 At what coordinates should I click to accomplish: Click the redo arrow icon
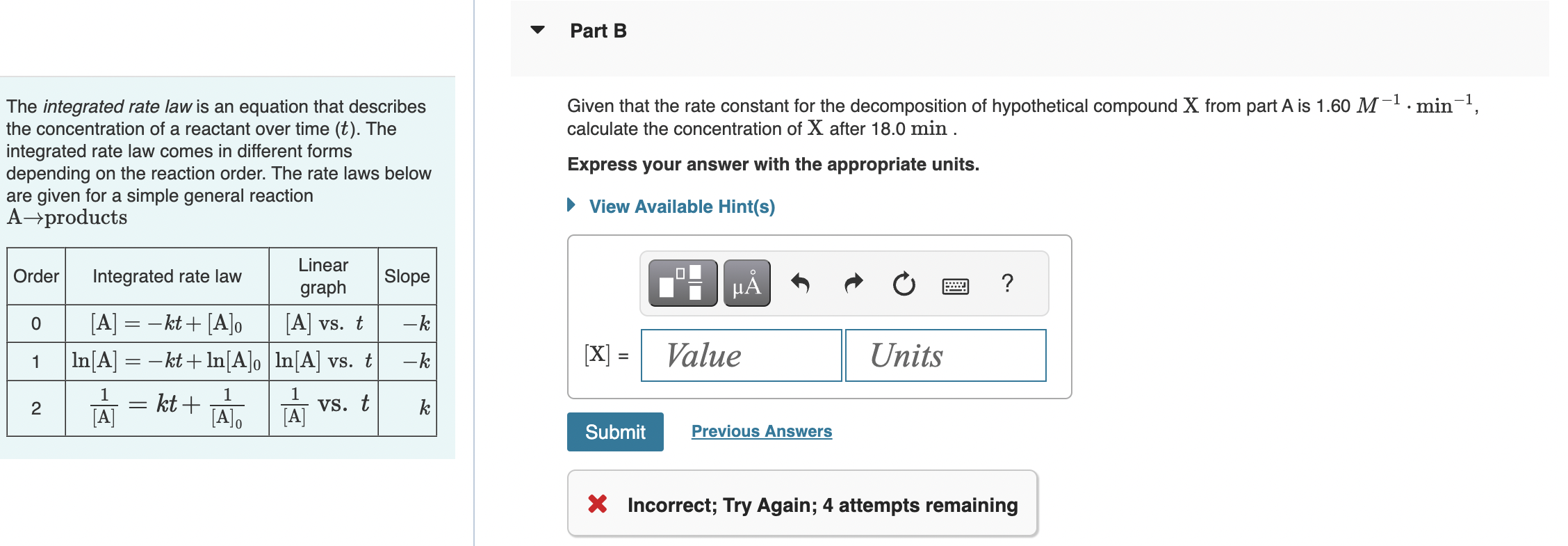tap(852, 283)
